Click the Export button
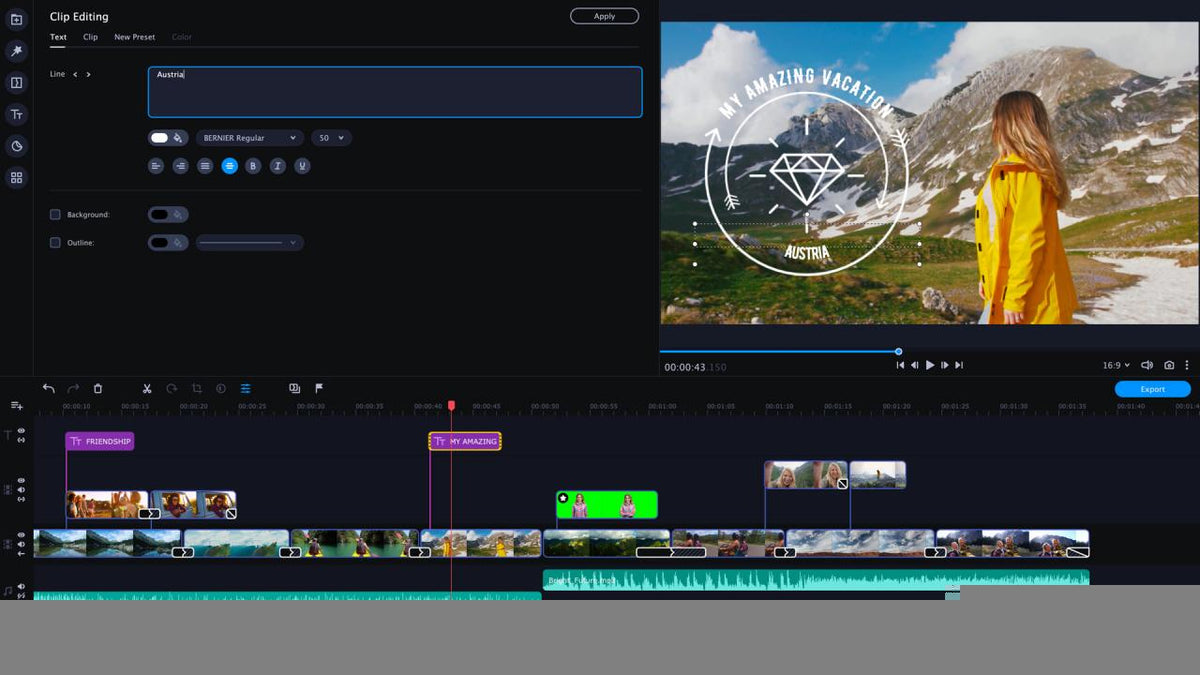This screenshot has height=675, width=1200. pyautogui.click(x=1152, y=389)
